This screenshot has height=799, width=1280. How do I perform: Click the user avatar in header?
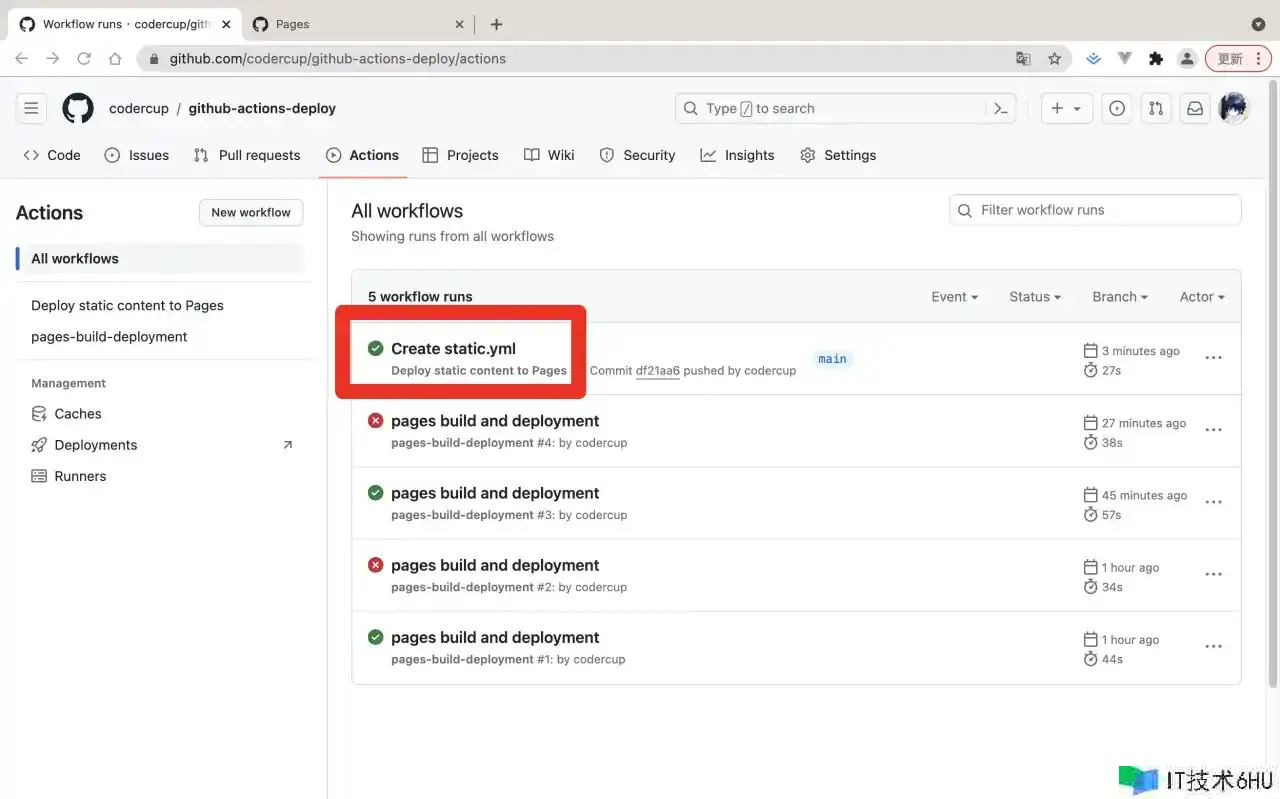(1234, 108)
